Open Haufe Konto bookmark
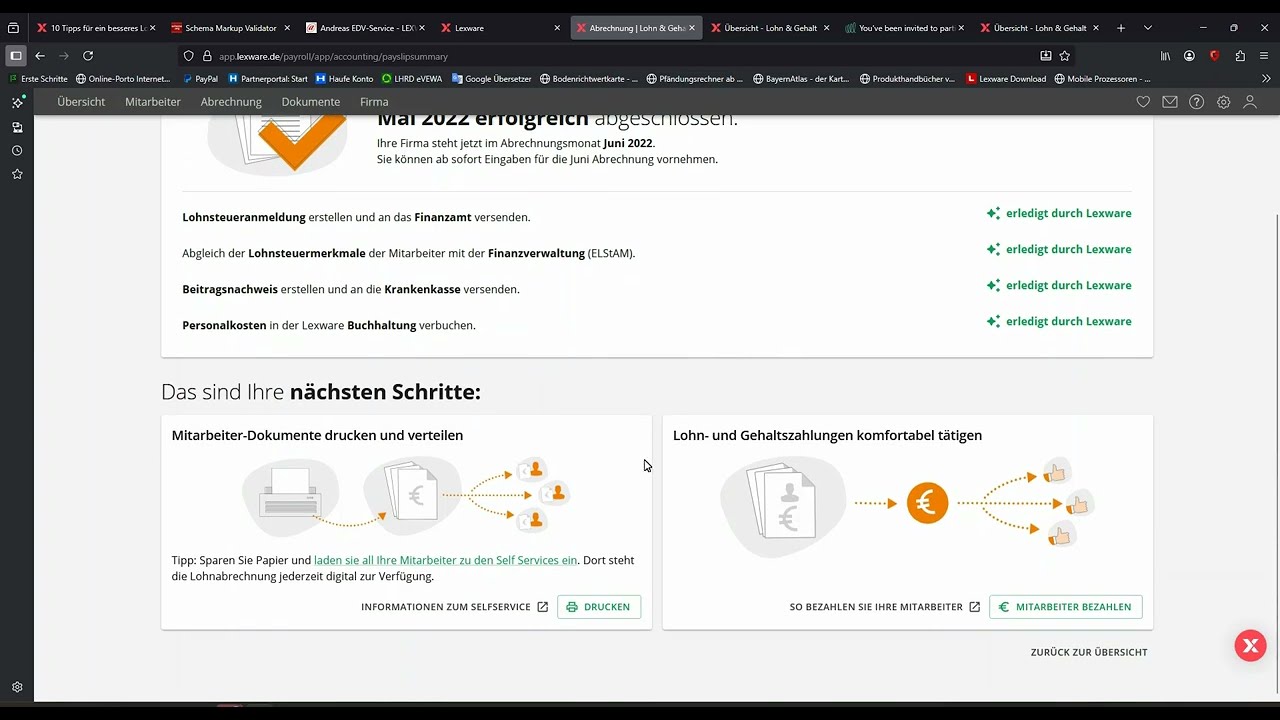This screenshot has width=1280, height=720. point(344,79)
